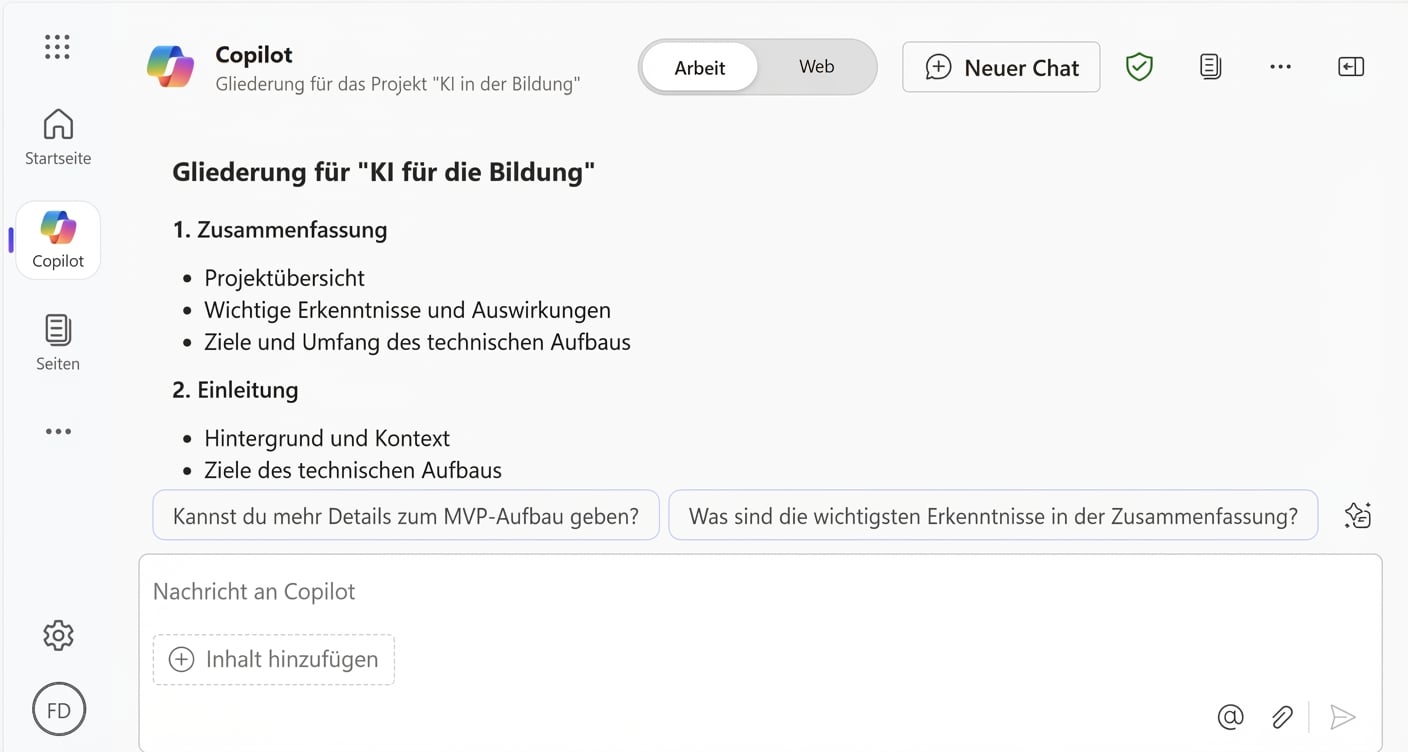Open the apps launcher grid icon

pyautogui.click(x=57, y=46)
